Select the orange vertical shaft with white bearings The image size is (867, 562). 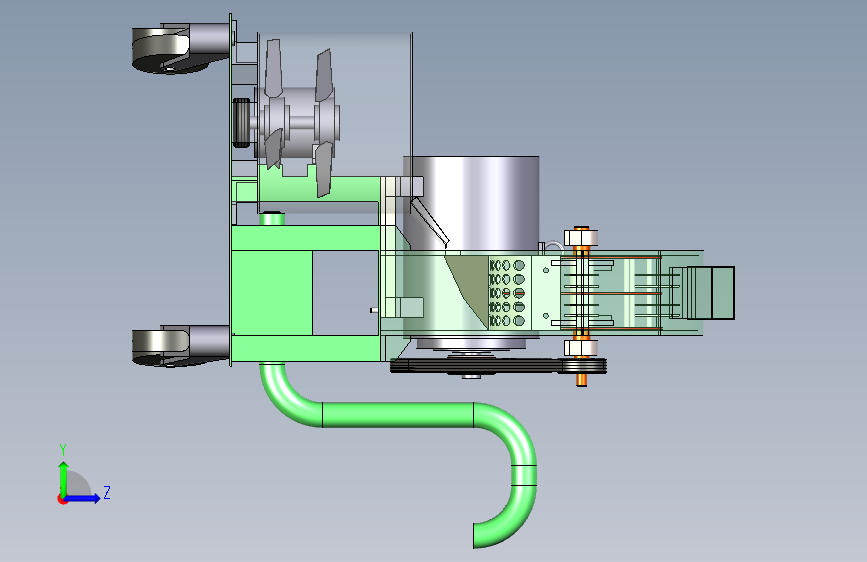(581, 305)
